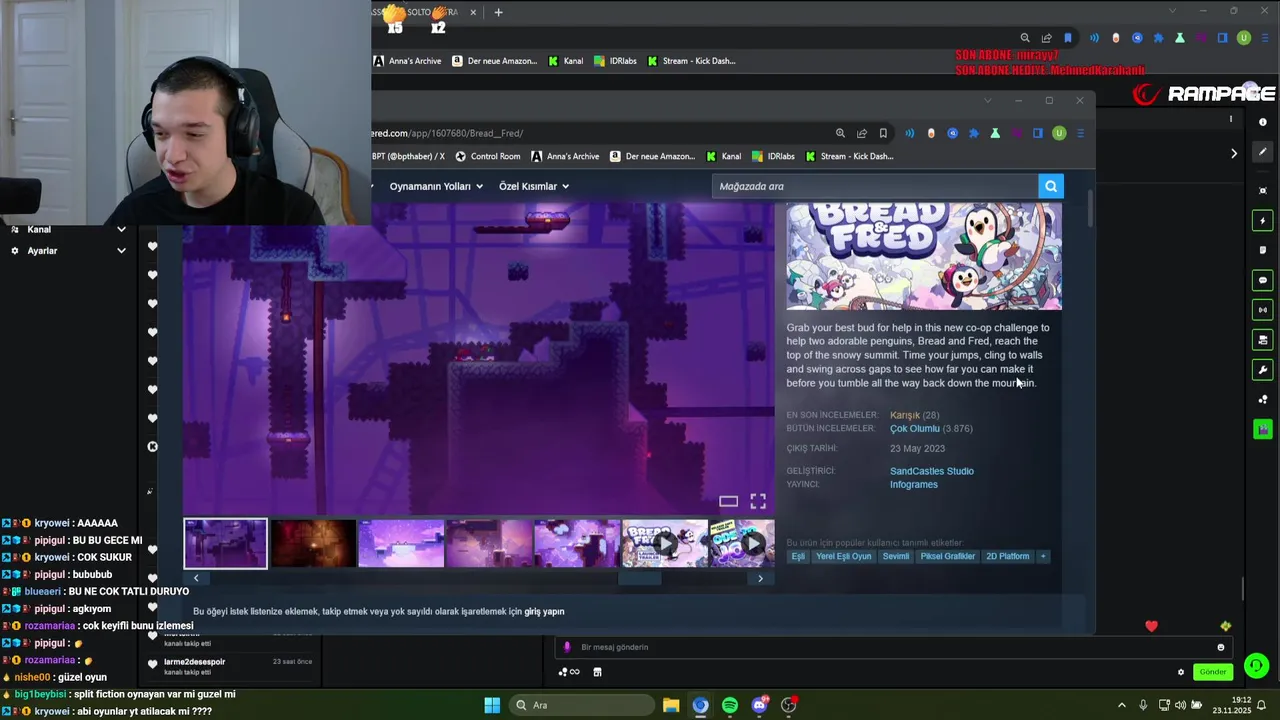Open IDRlabs bookmark in front browser
The height and width of the screenshot is (720, 1280).
(773, 156)
